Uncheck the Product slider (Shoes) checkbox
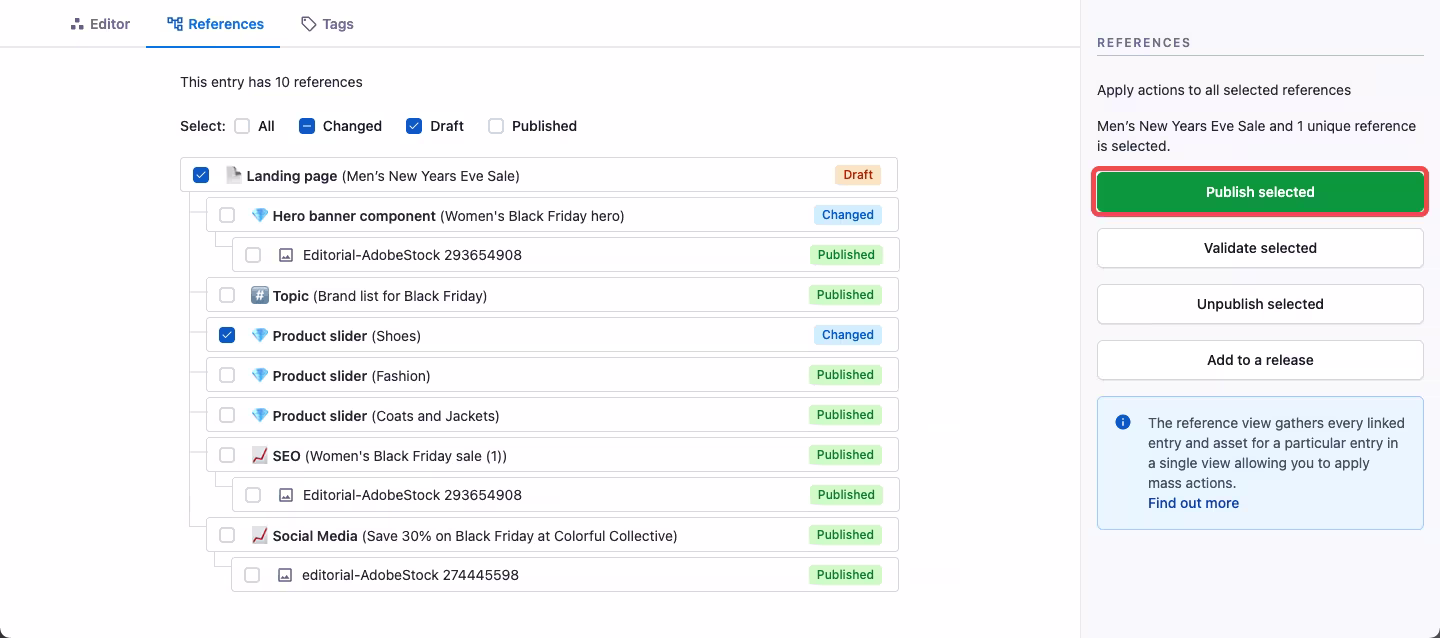Viewport: 1440px width, 638px height. point(227,335)
